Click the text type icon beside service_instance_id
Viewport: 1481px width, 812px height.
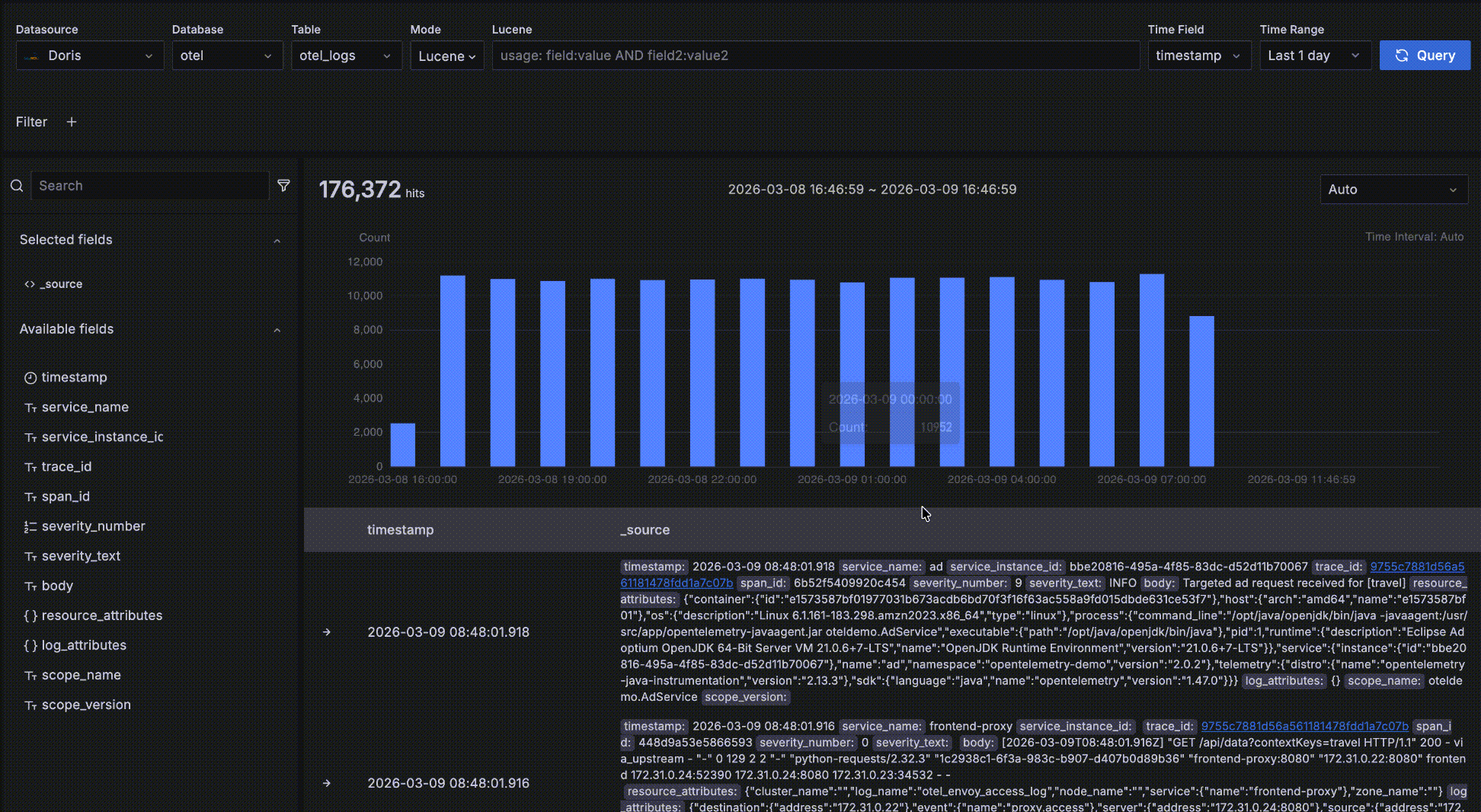(30, 437)
